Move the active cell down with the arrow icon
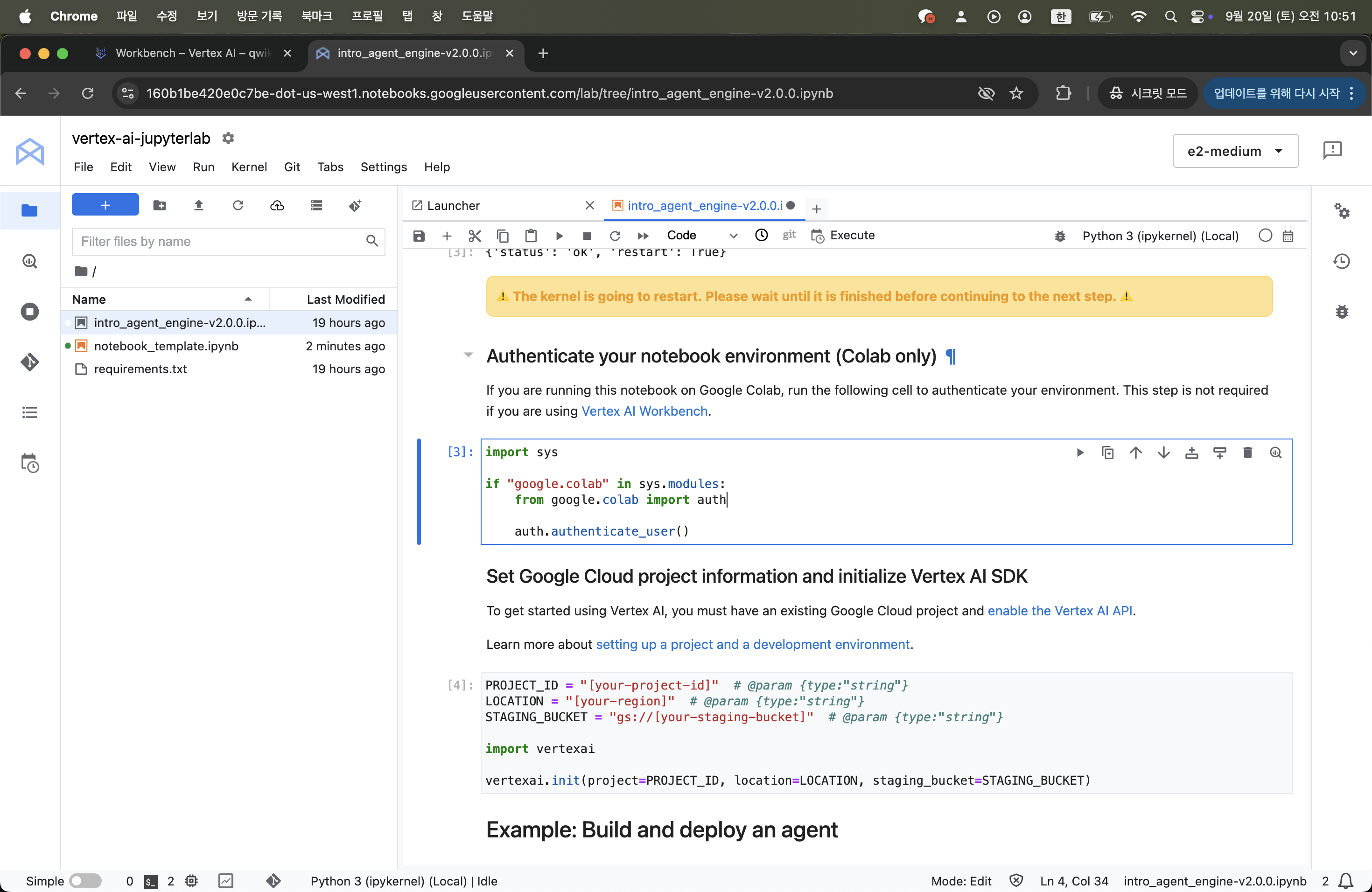The image size is (1372, 892). (x=1163, y=453)
